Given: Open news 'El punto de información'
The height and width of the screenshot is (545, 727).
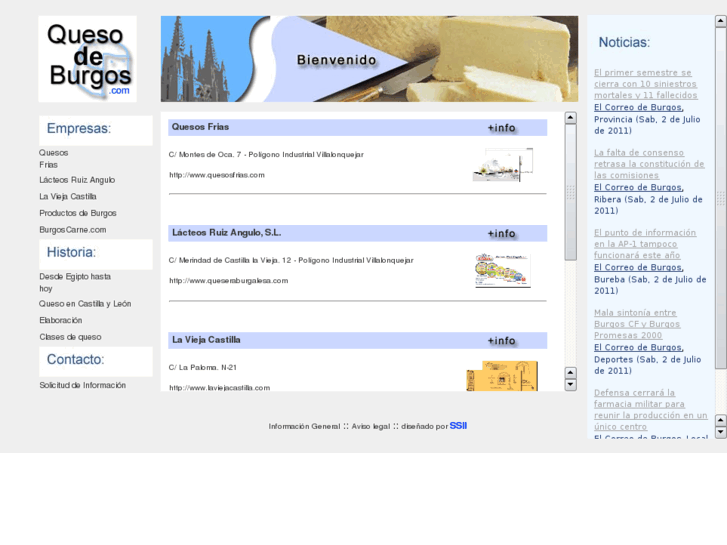Looking at the screenshot, I should click(x=645, y=244).
